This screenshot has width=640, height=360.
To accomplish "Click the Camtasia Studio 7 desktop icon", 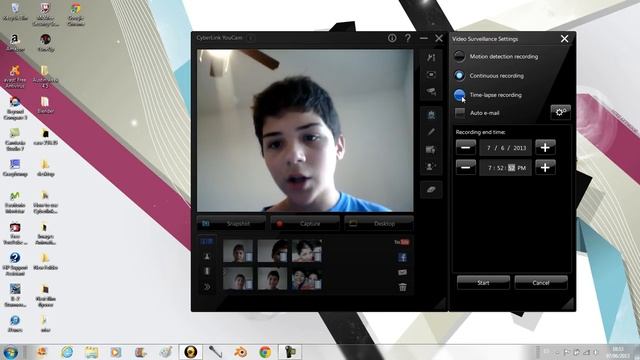I will click(x=15, y=139).
